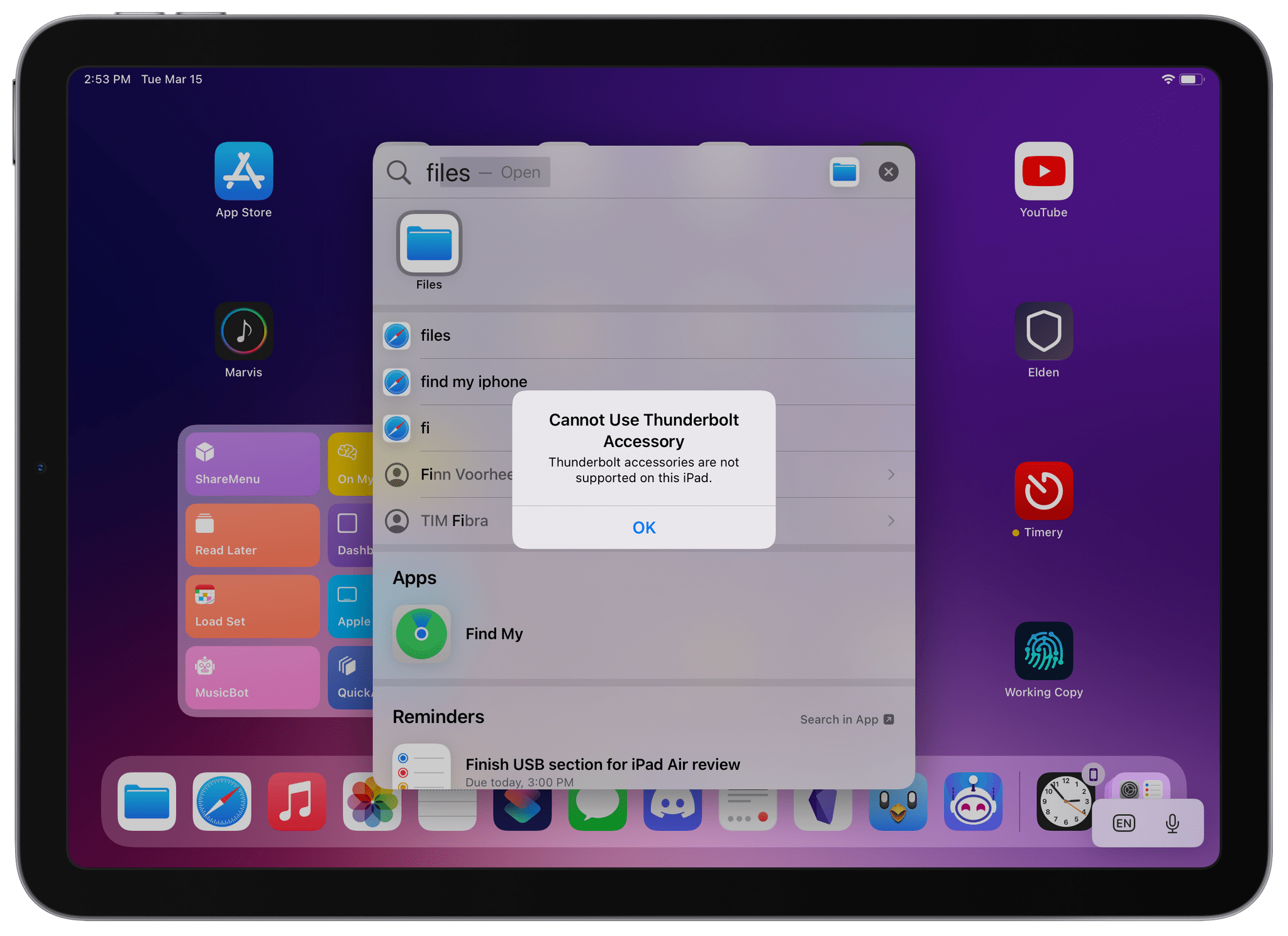Run the Read Later shortcut
The height and width of the screenshot is (936, 1288).
coord(253,535)
